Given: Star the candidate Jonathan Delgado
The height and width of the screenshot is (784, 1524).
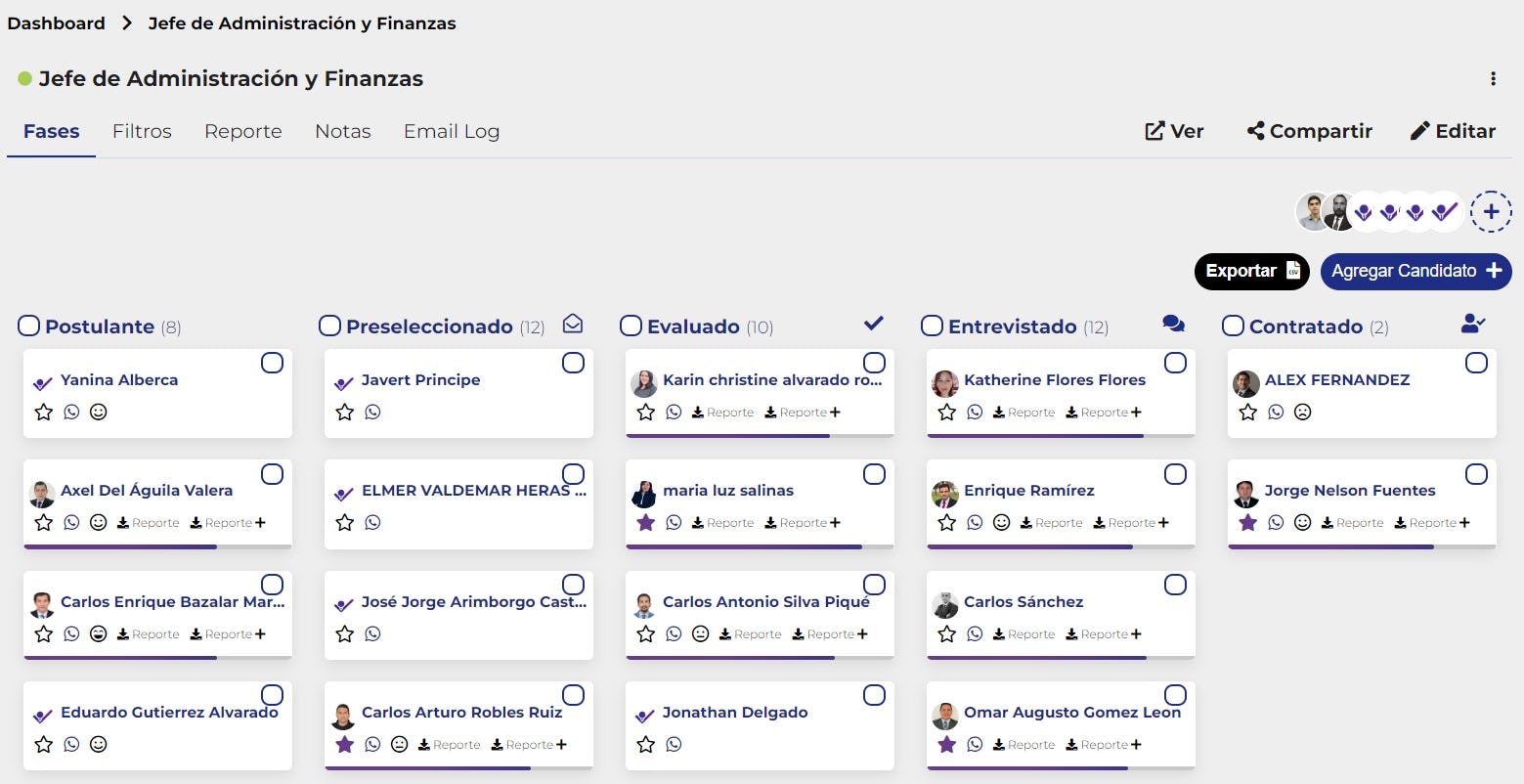Looking at the screenshot, I should pos(645,744).
